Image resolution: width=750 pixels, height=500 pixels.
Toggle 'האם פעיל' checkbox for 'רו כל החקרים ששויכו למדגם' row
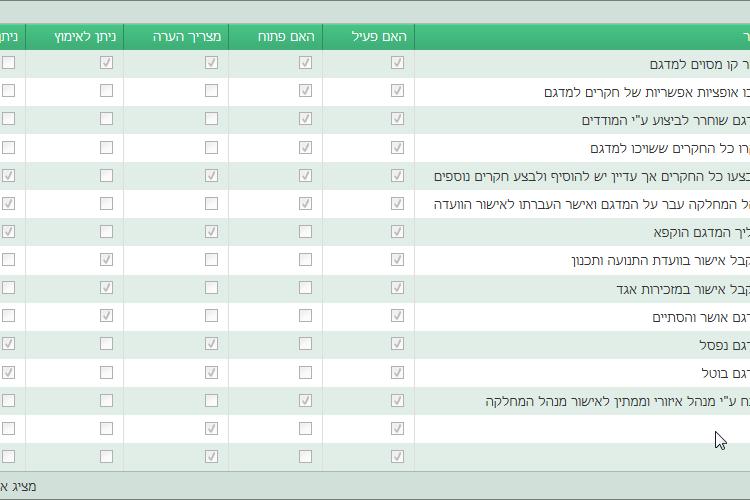point(397,147)
